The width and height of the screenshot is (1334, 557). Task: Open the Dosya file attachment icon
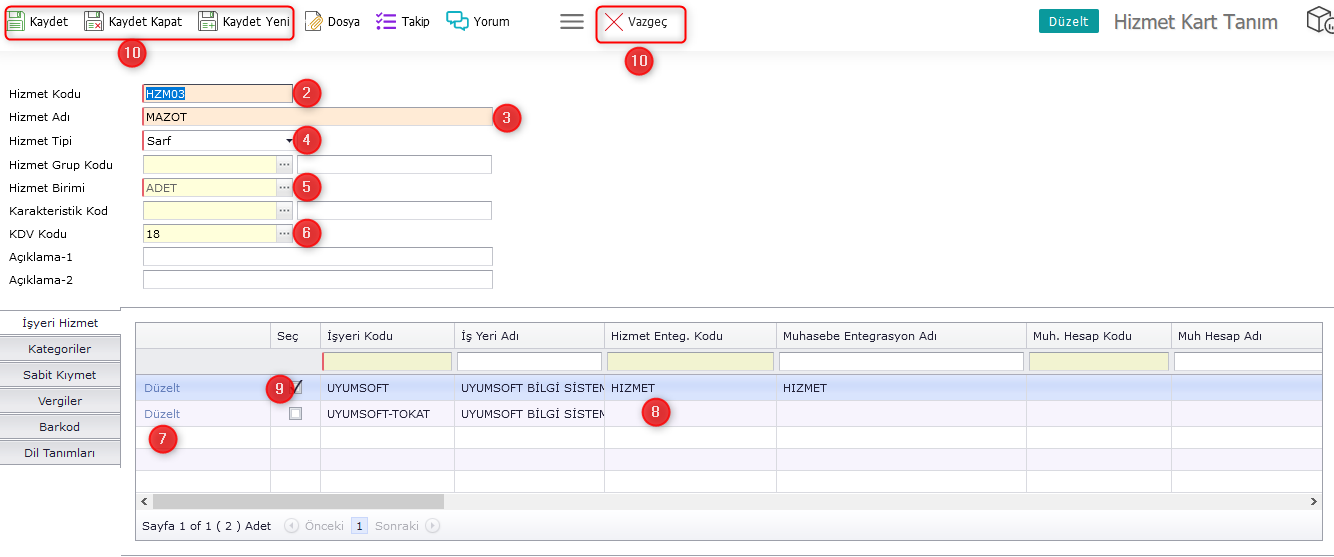click(314, 21)
